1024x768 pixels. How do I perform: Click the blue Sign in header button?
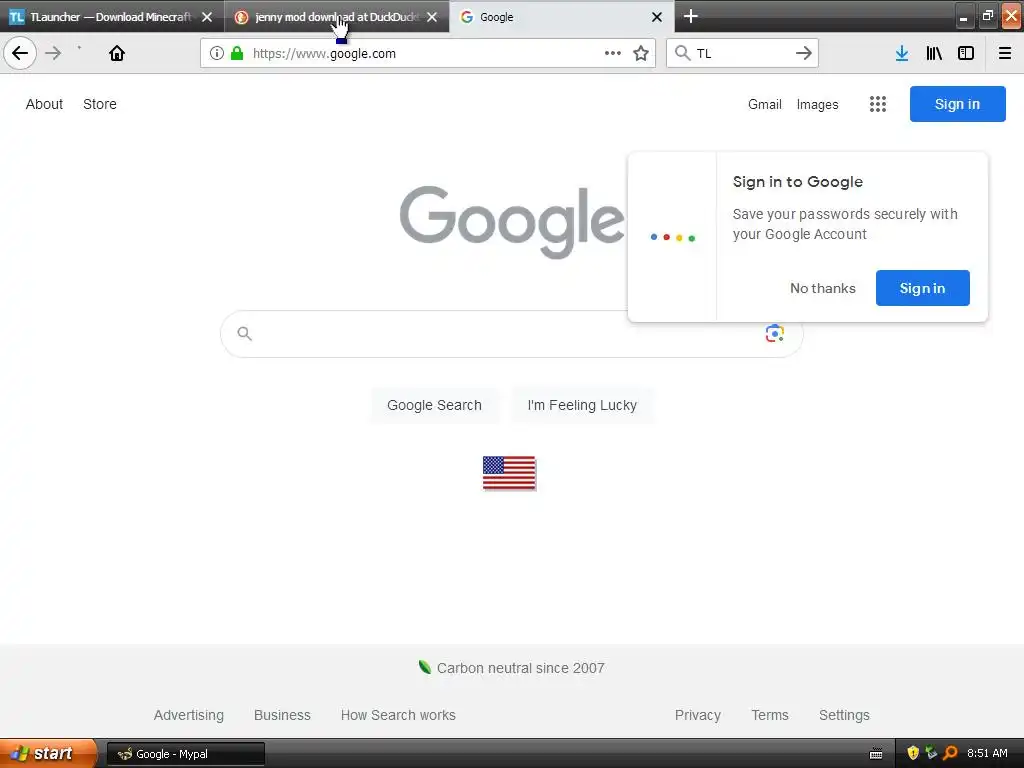(957, 104)
